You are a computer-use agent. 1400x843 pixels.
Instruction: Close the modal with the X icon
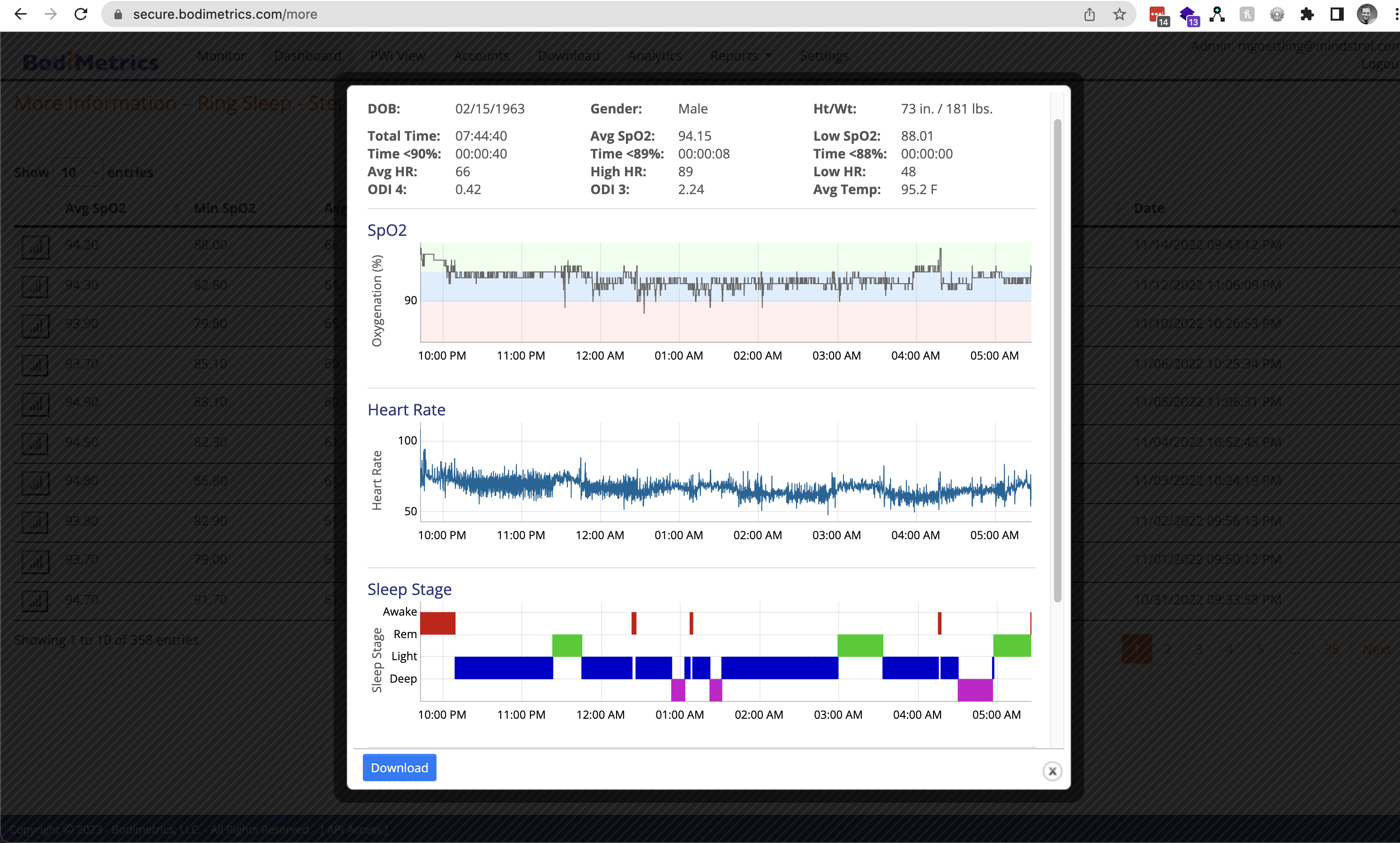[x=1052, y=771]
